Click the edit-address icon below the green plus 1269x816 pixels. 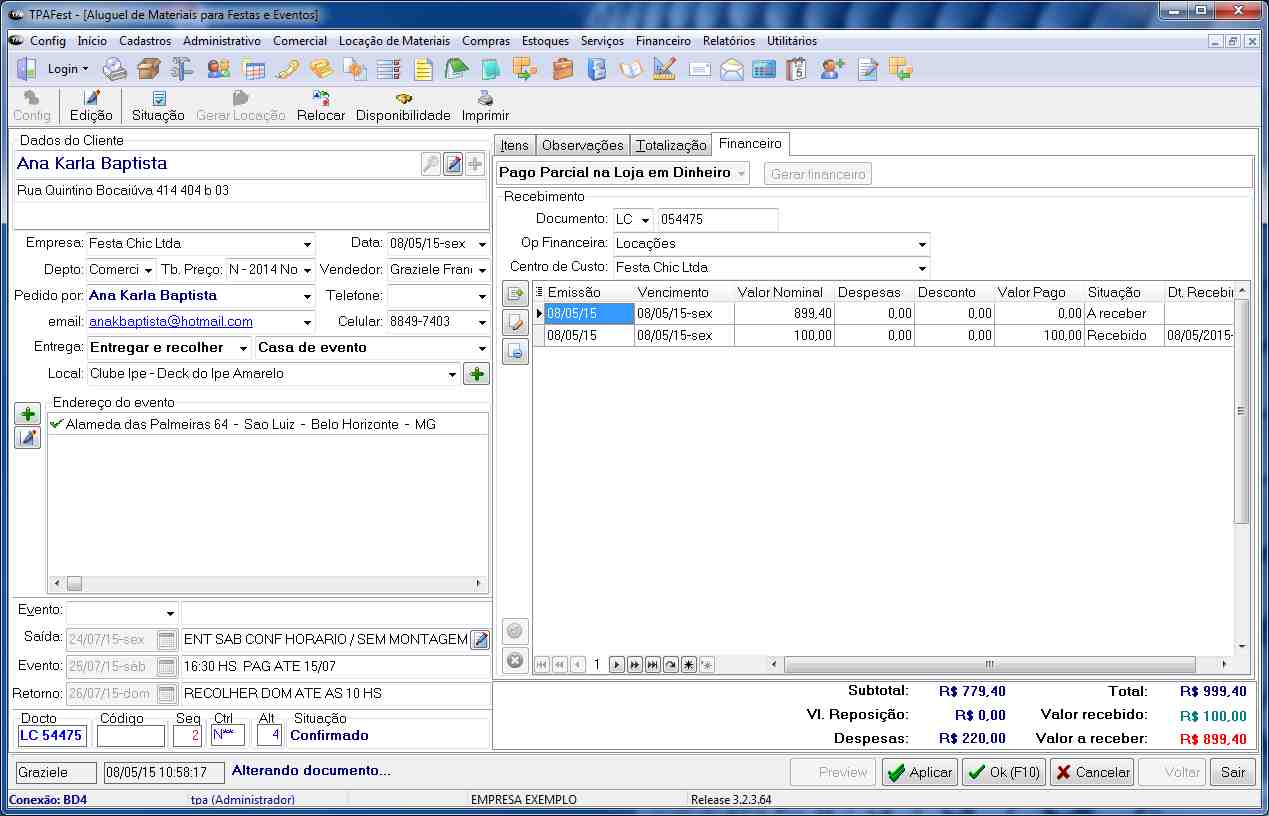click(x=28, y=437)
